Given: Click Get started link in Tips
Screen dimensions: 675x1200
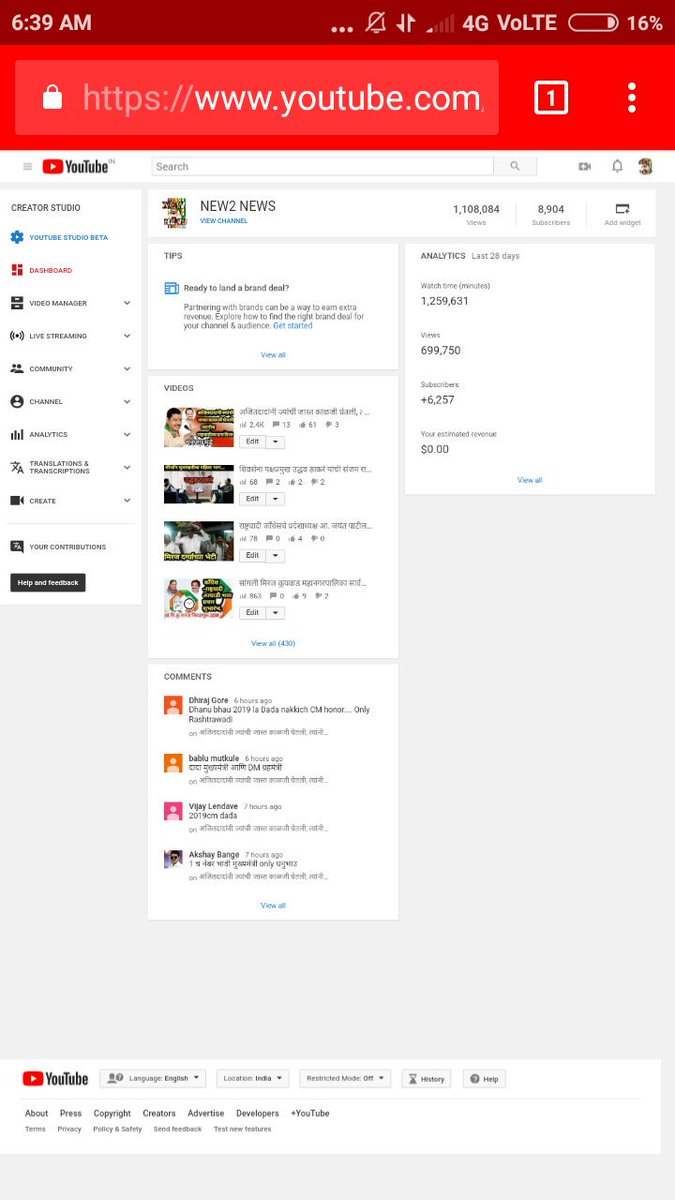Looking at the screenshot, I should (x=293, y=325).
